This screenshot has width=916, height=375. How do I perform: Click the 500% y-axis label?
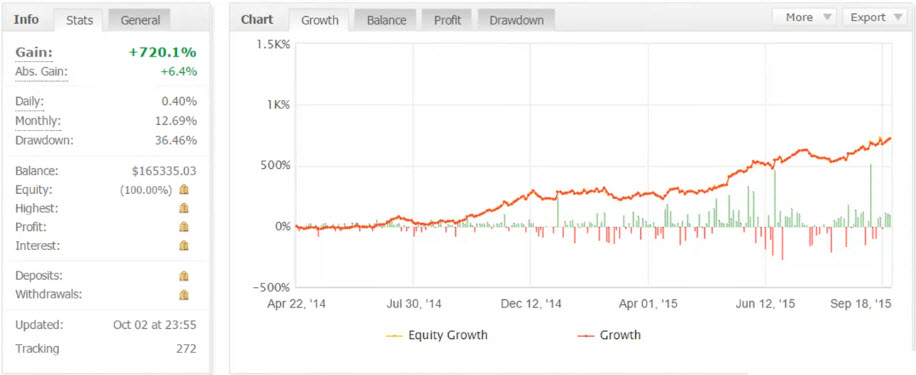tap(276, 165)
